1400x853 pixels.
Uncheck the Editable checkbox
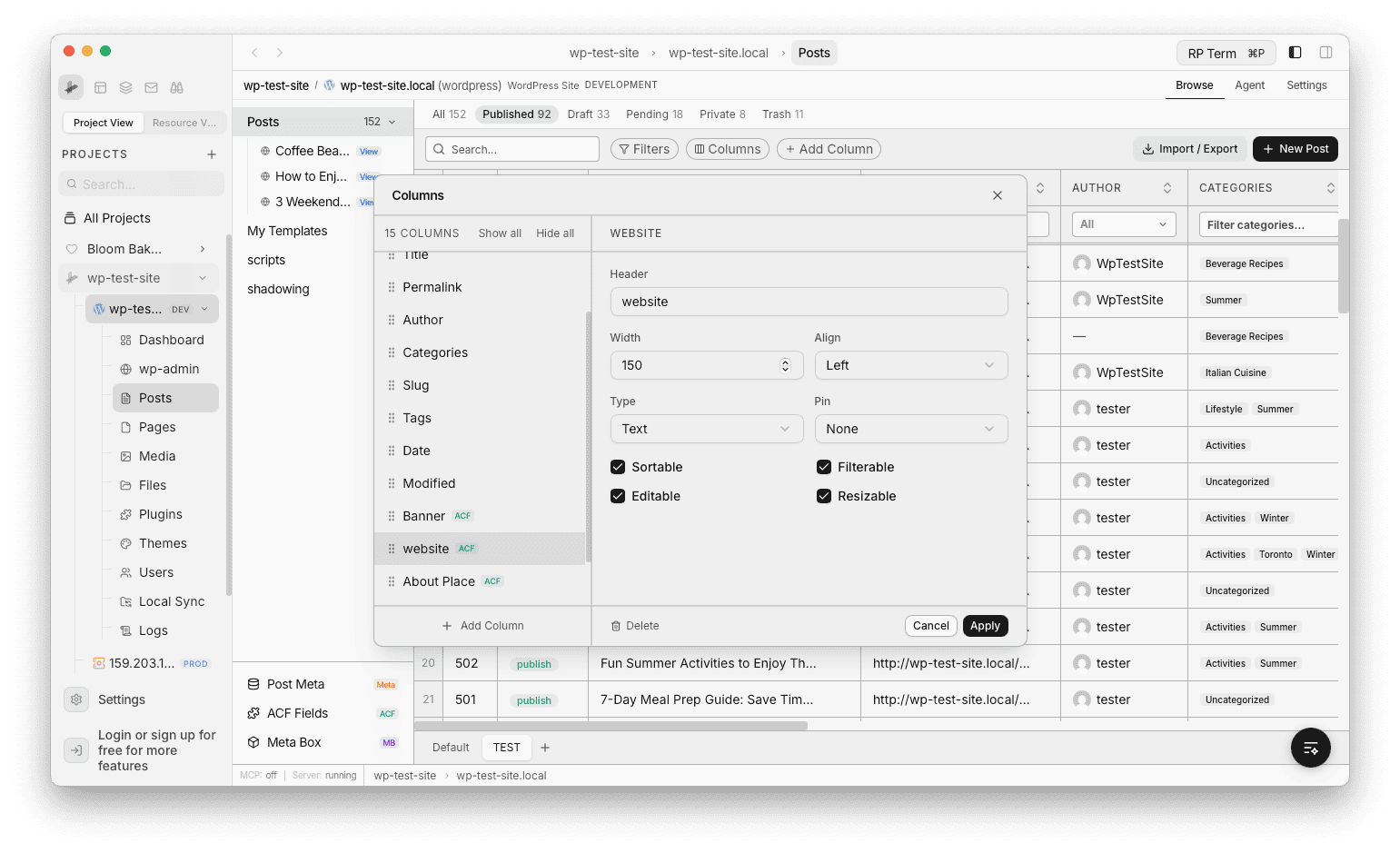pyautogui.click(x=618, y=495)
